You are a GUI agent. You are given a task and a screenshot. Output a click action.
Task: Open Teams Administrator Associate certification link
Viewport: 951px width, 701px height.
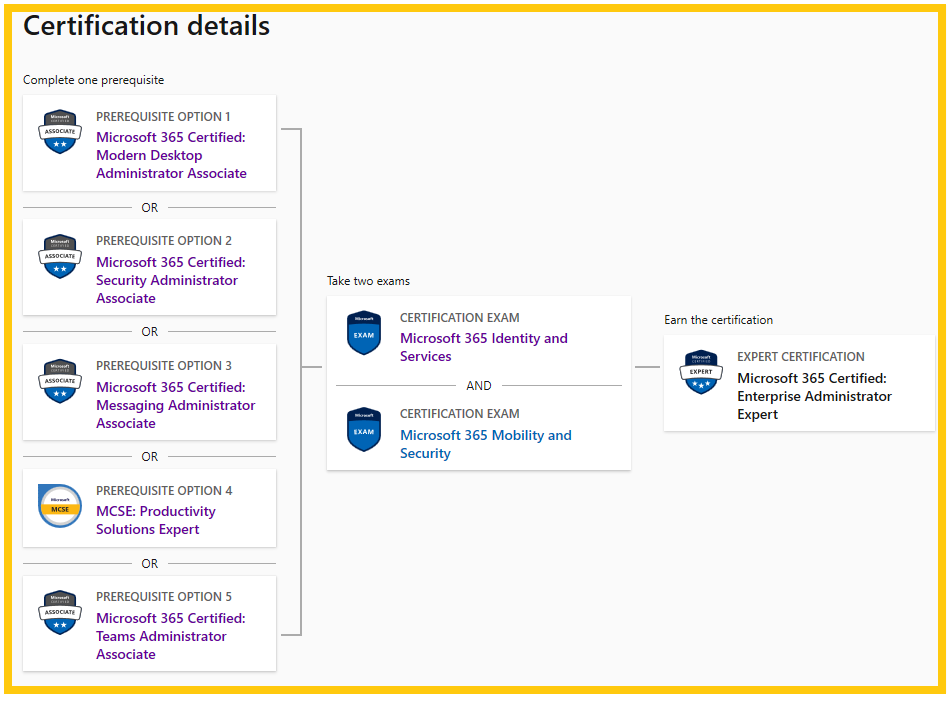[170, 636]
